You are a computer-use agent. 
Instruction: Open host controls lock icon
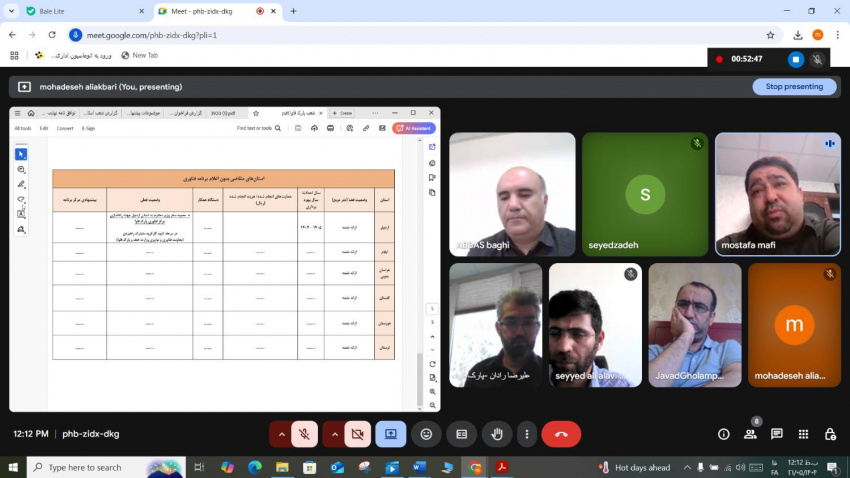830,434
